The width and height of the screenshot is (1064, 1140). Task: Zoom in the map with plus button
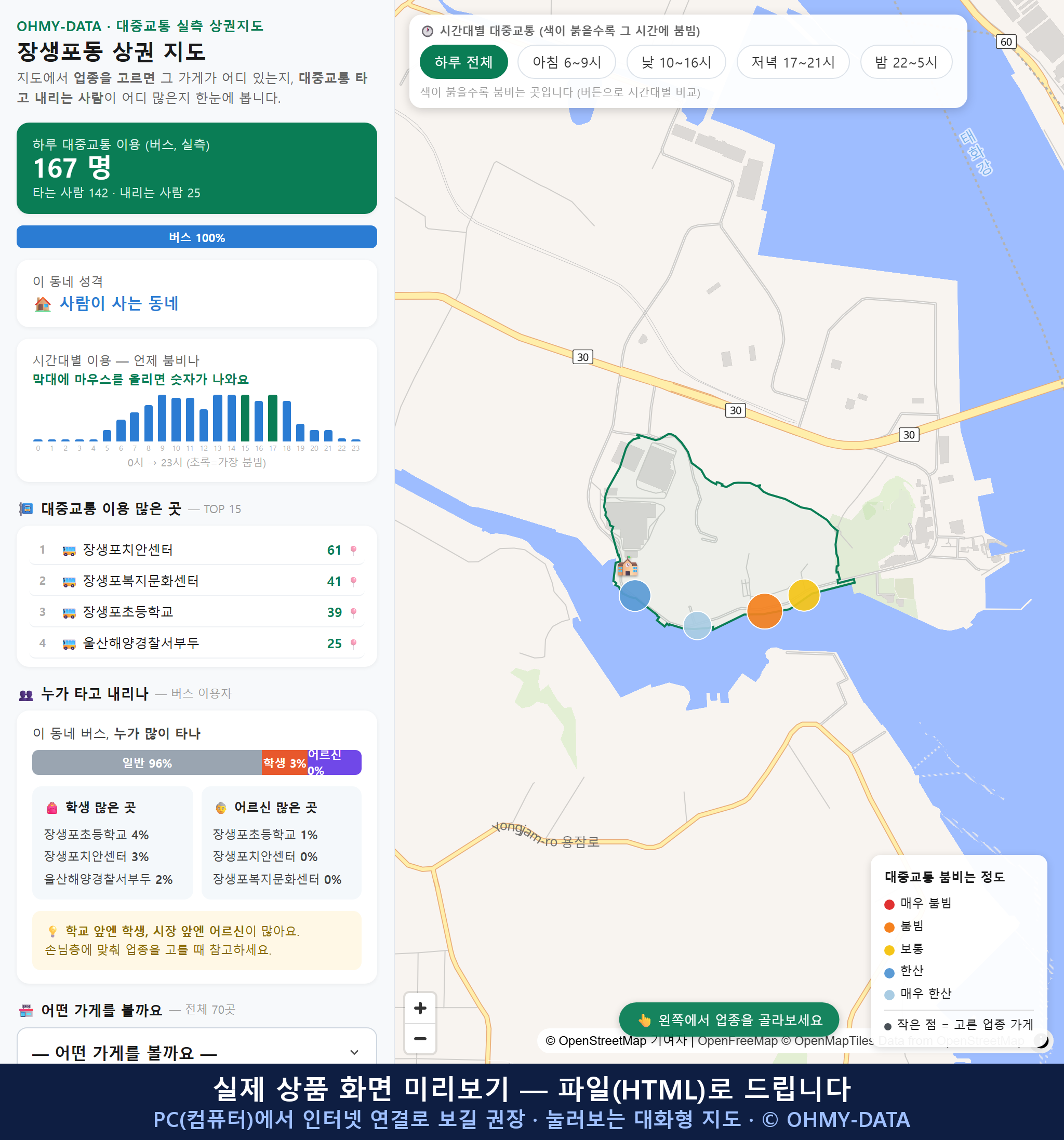coord(420,1008)
